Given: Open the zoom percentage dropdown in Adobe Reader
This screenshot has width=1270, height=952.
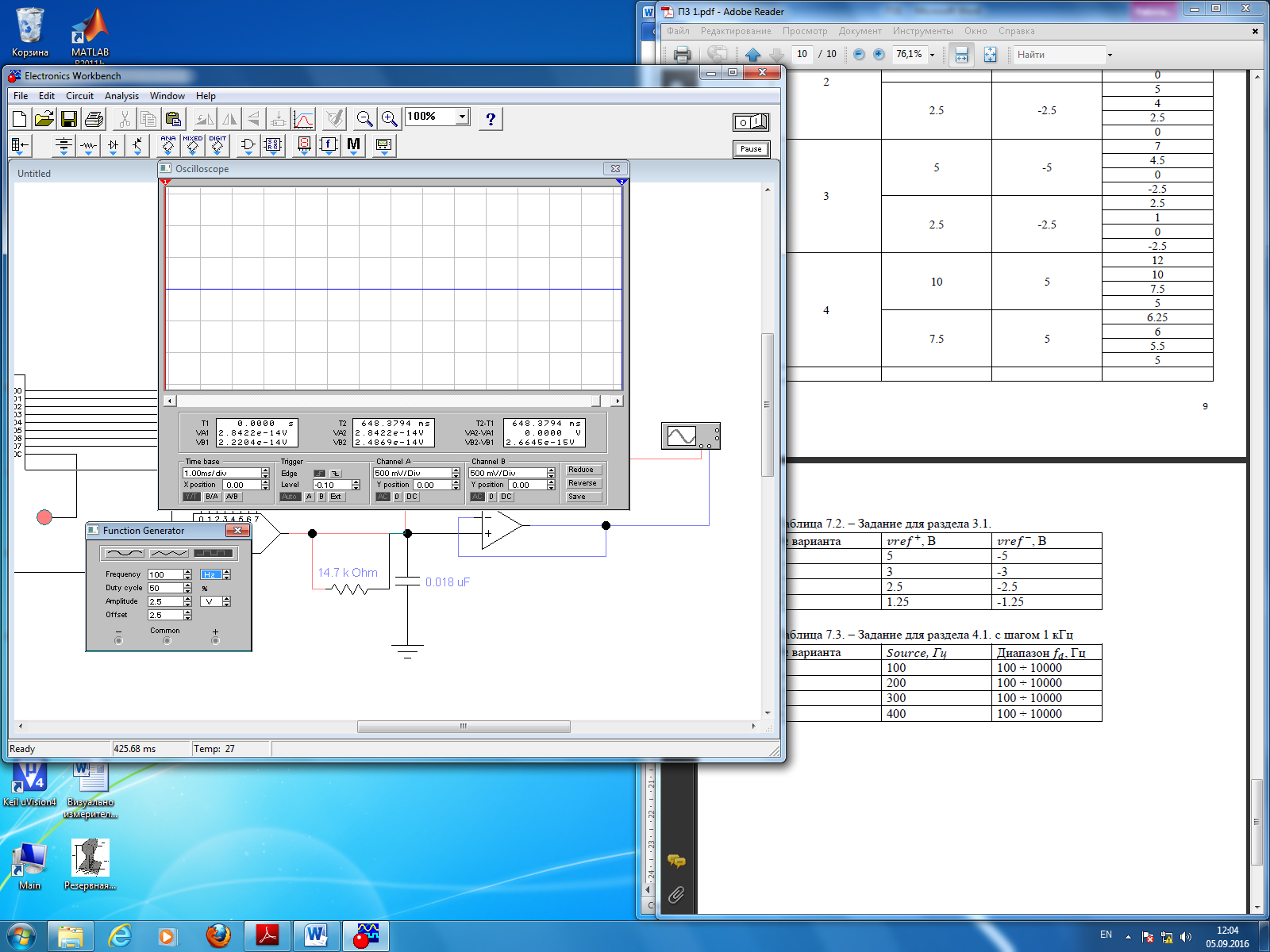Looking at the screenshot, I should pyautogui.click(x=933, y=55).
